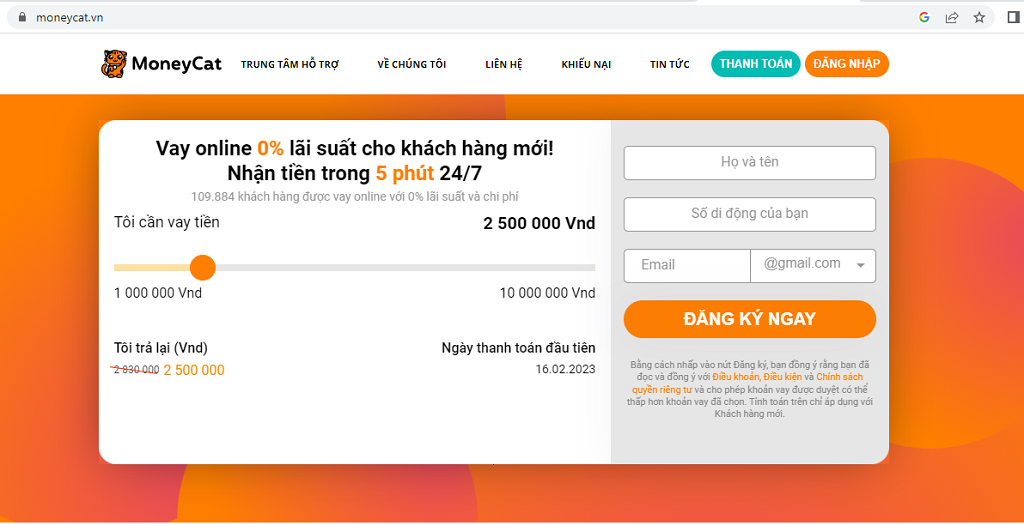Click the moneycat.vn address bar URL
The image size is (1024, 524).
coord(69,18)
